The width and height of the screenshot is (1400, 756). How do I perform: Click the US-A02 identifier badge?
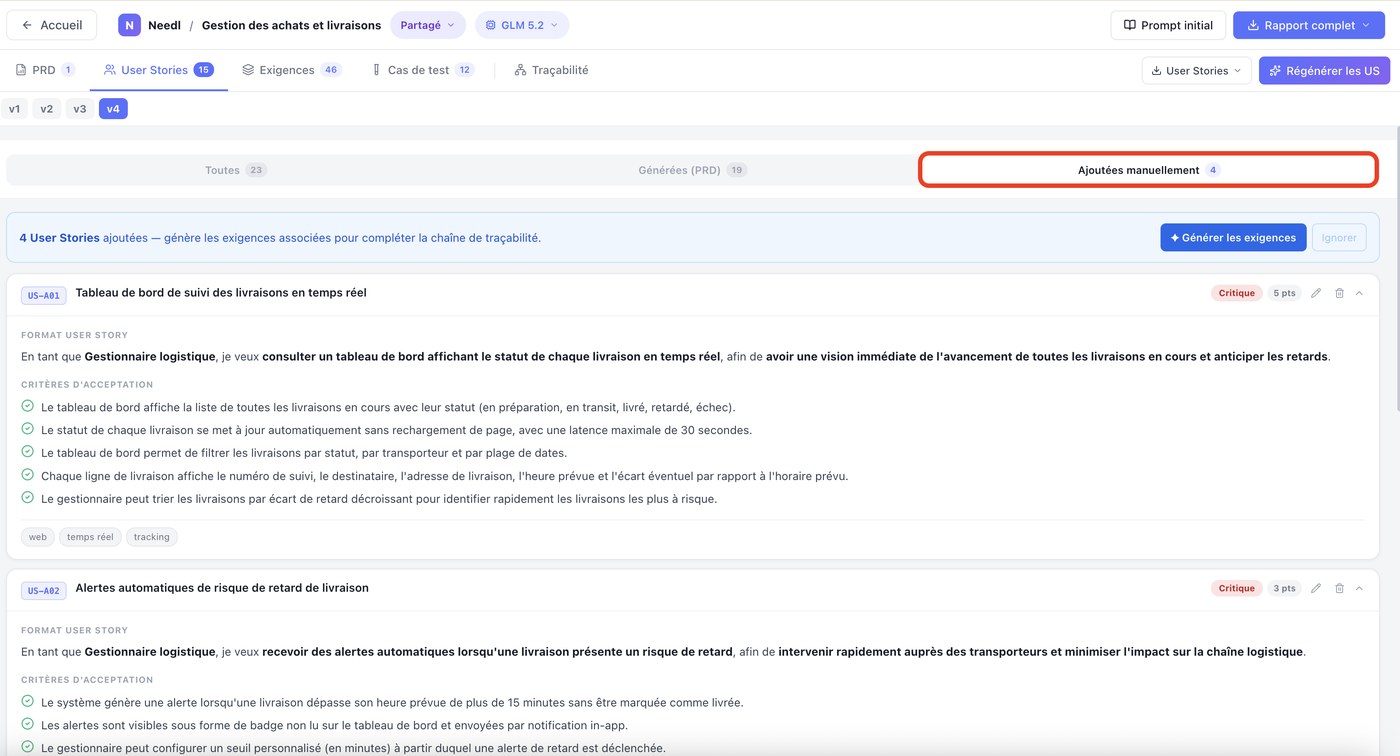coord(43,590)
